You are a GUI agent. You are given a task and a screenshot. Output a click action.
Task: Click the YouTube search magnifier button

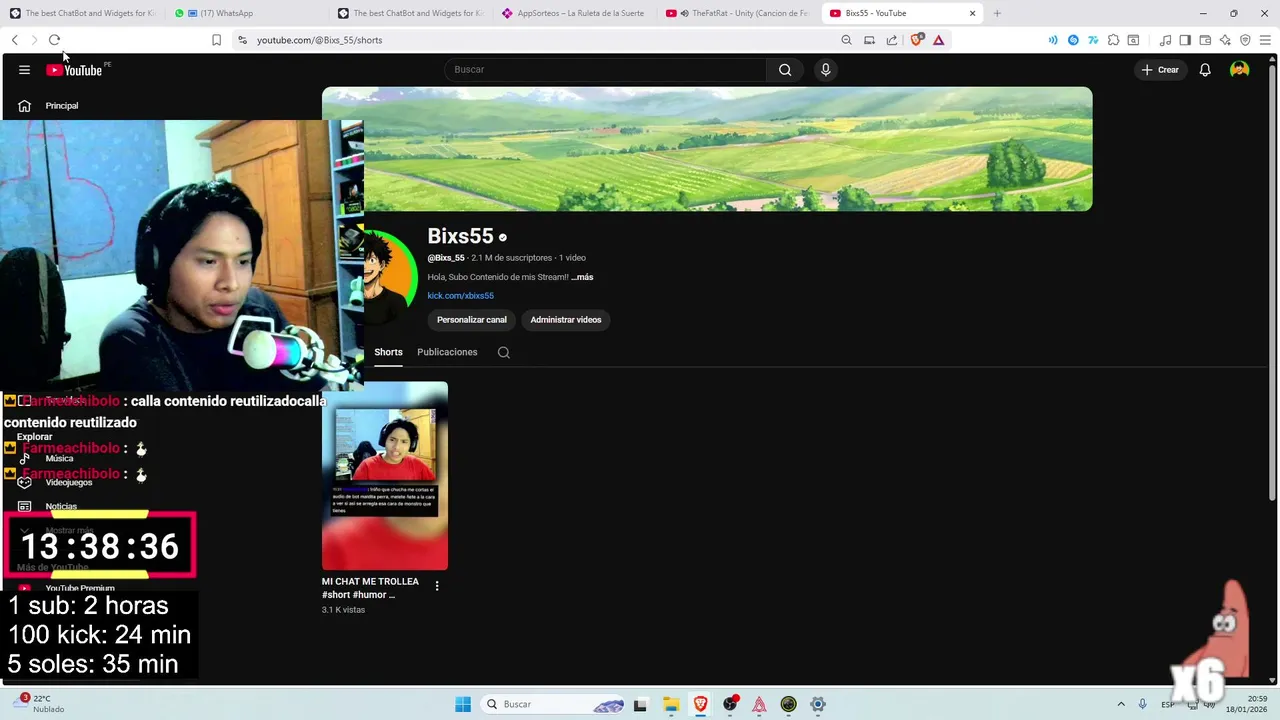(x=785, y=70)
